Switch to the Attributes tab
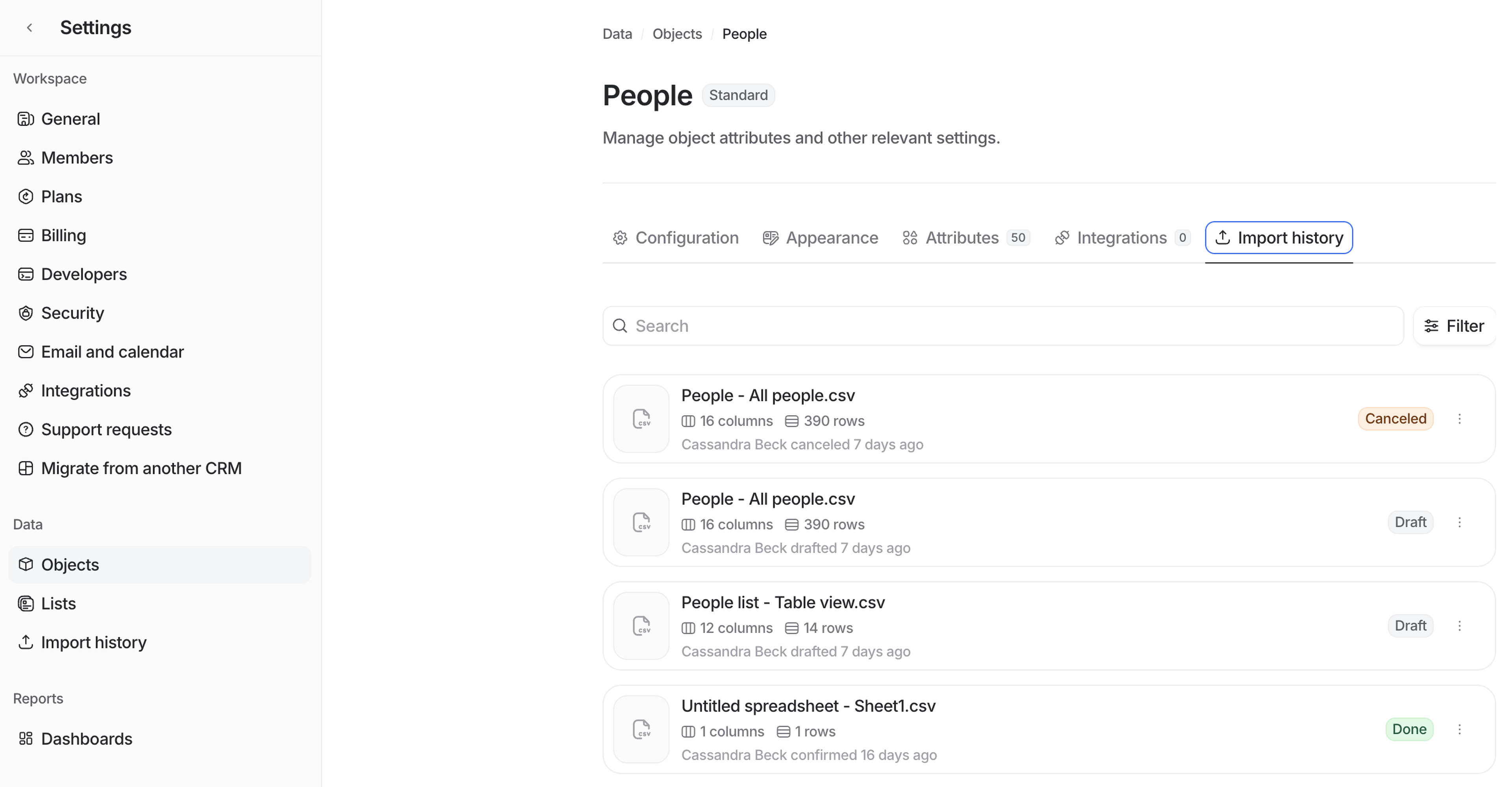1512x787 pixels. click(x=962, y=238)
